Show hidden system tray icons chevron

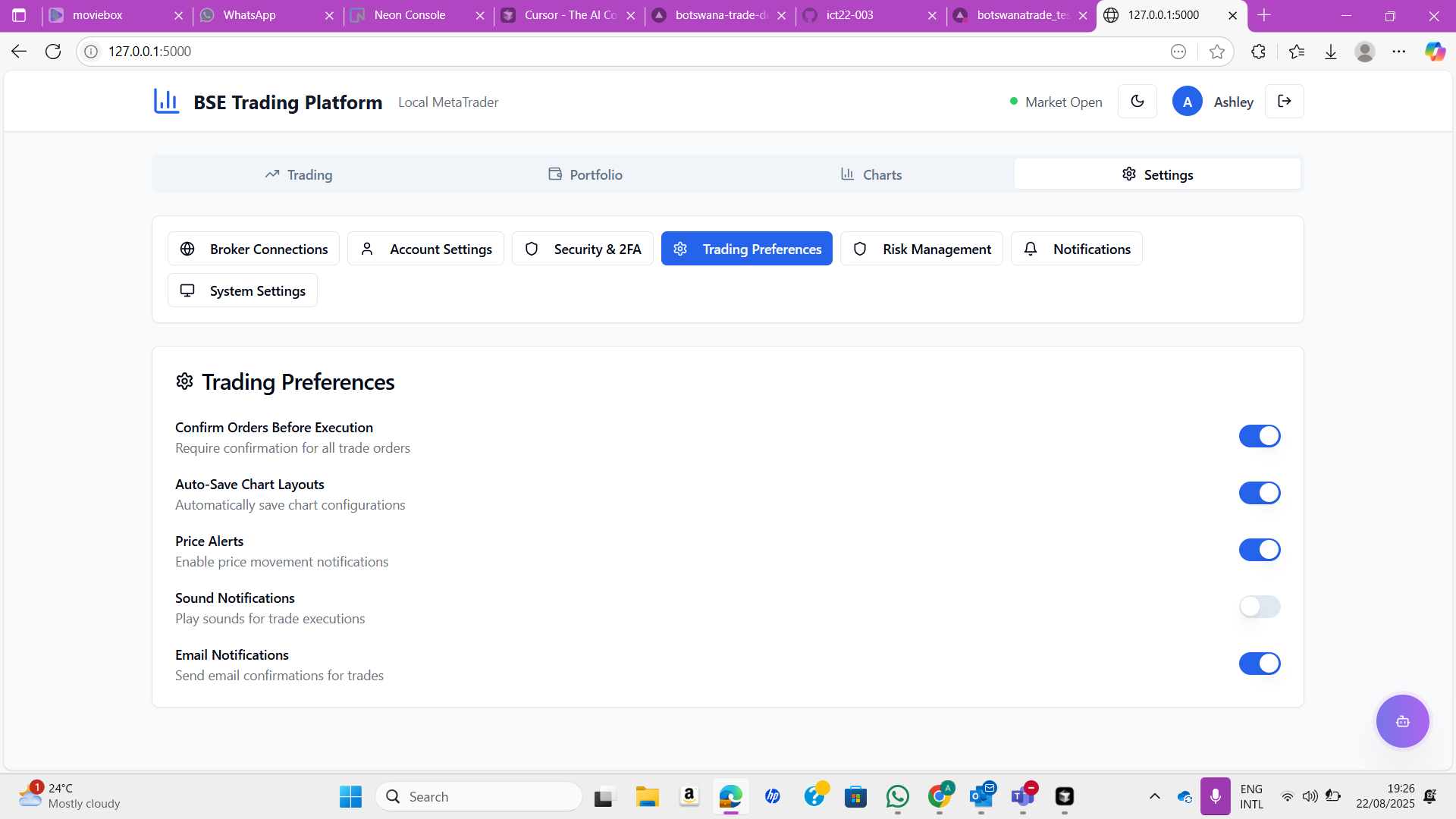[1154, 796]
